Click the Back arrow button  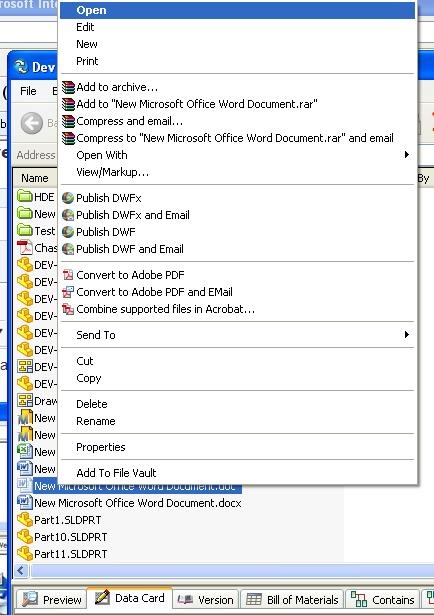click(x=31, y=124)
